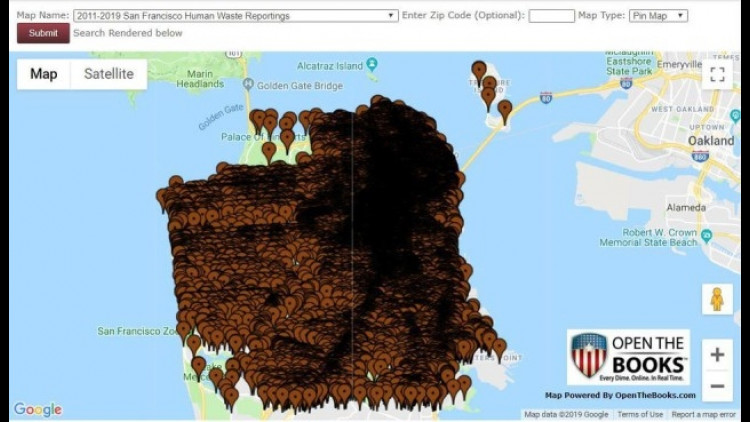
Task: Zoom out with the minus button
Action: pyautogui.click(x=717, y=386)
